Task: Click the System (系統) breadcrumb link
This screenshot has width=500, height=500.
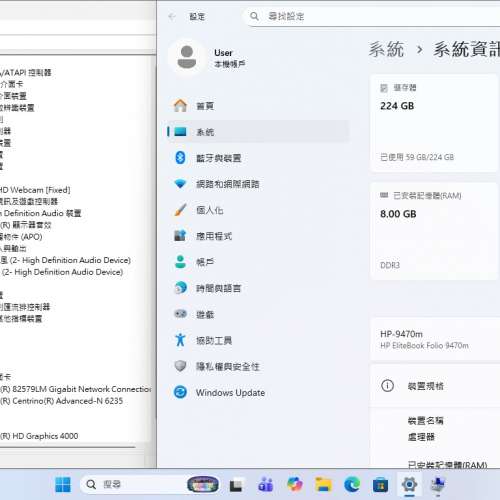Action: (387, 49)
